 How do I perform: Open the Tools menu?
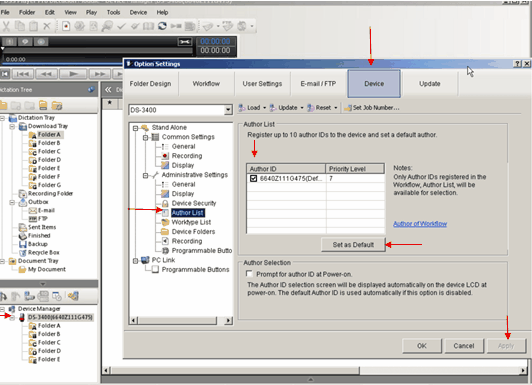(113, 13)
